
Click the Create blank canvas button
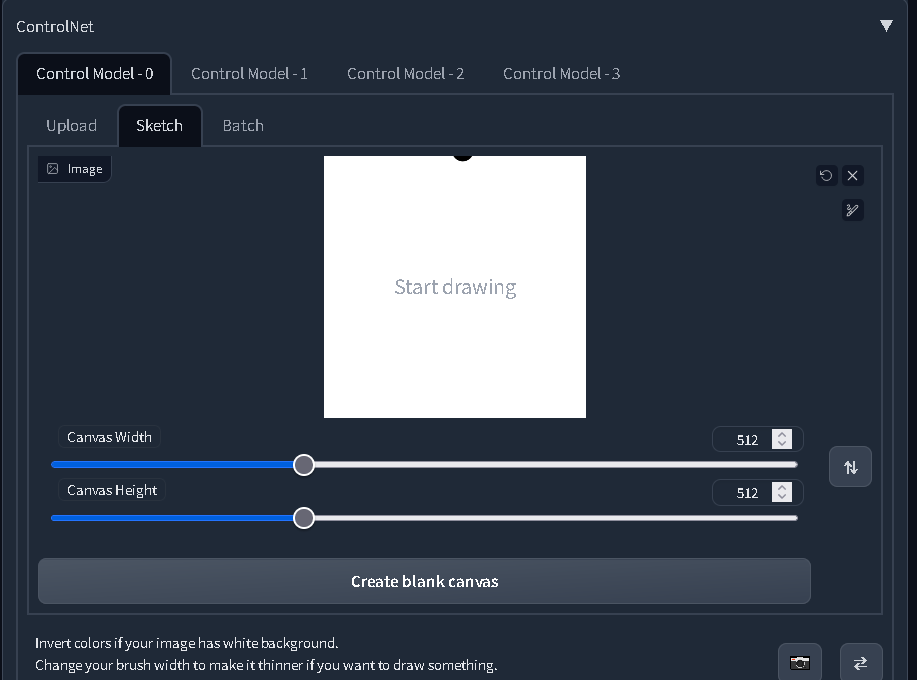pyautogui.click(x=424, y=580)
